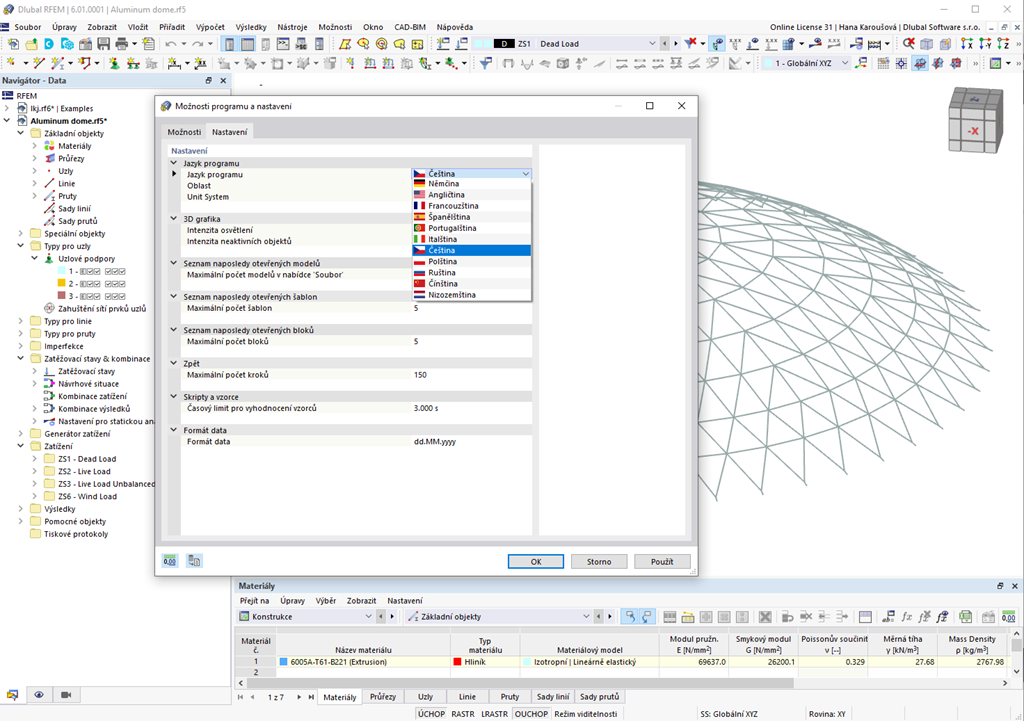1024x721 pixels.
Task: Toggle OUCHOP object snap in status bar
Action: pos(530,714)
